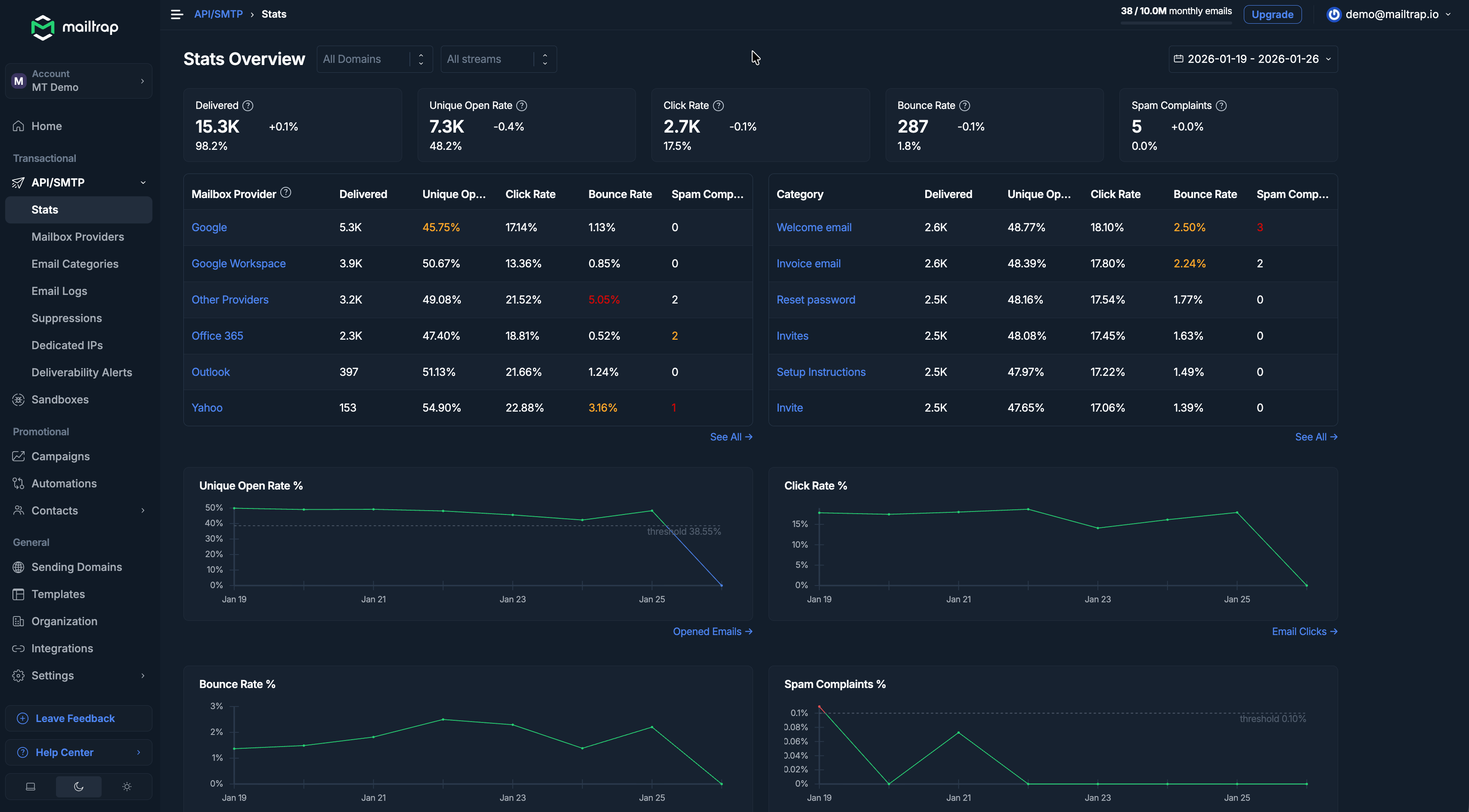Viewport: 1469px width, 812px height.
Task: Select system theme laptop toggle
Action: [x=31, y=786]
